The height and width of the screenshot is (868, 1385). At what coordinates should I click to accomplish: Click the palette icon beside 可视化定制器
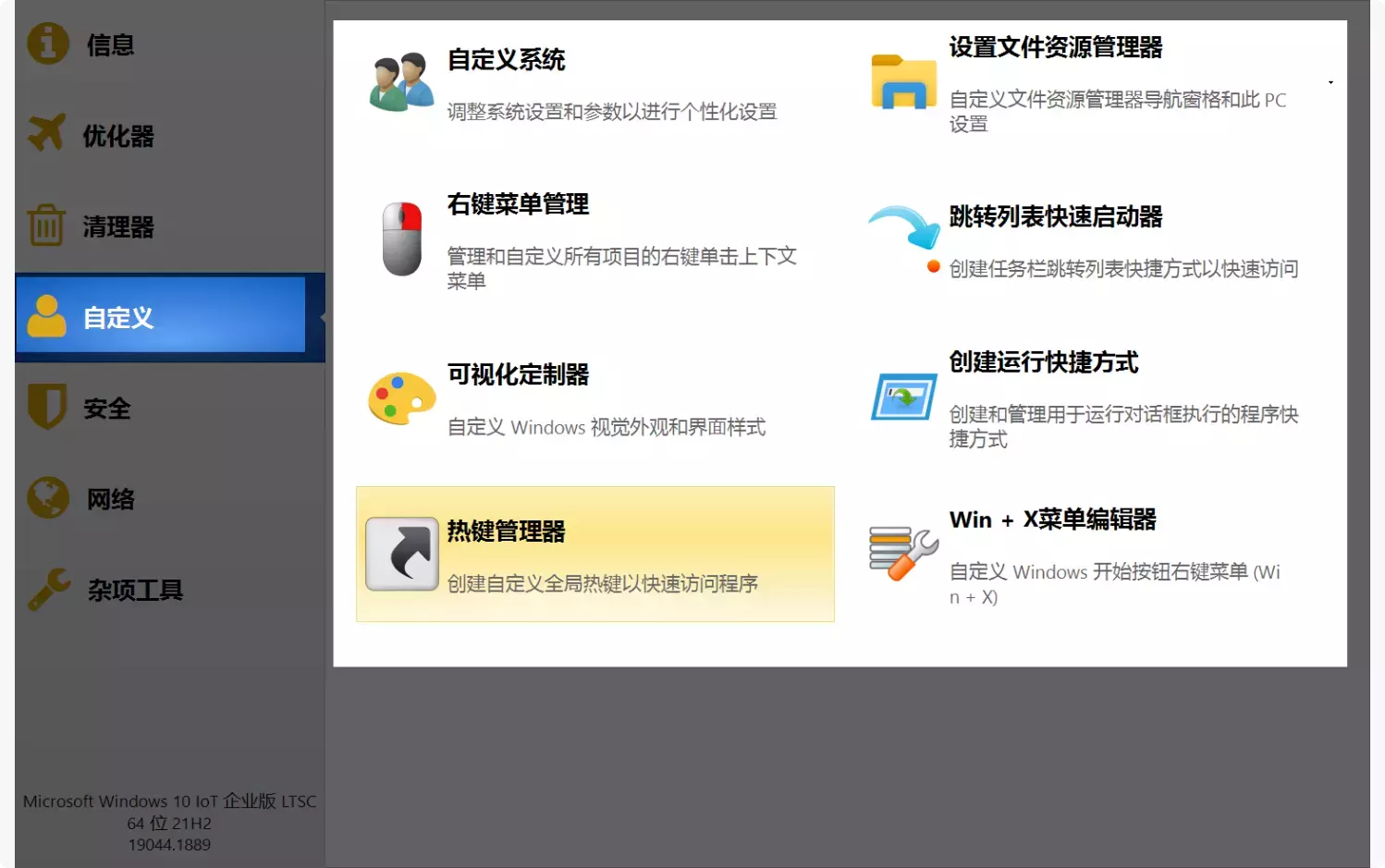click(401, 399)
